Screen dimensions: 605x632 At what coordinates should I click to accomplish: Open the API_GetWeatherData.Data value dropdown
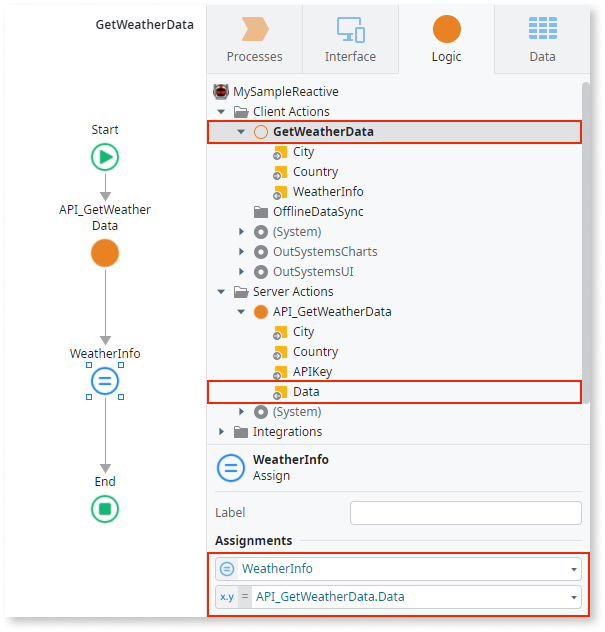(x=574, y=597)
